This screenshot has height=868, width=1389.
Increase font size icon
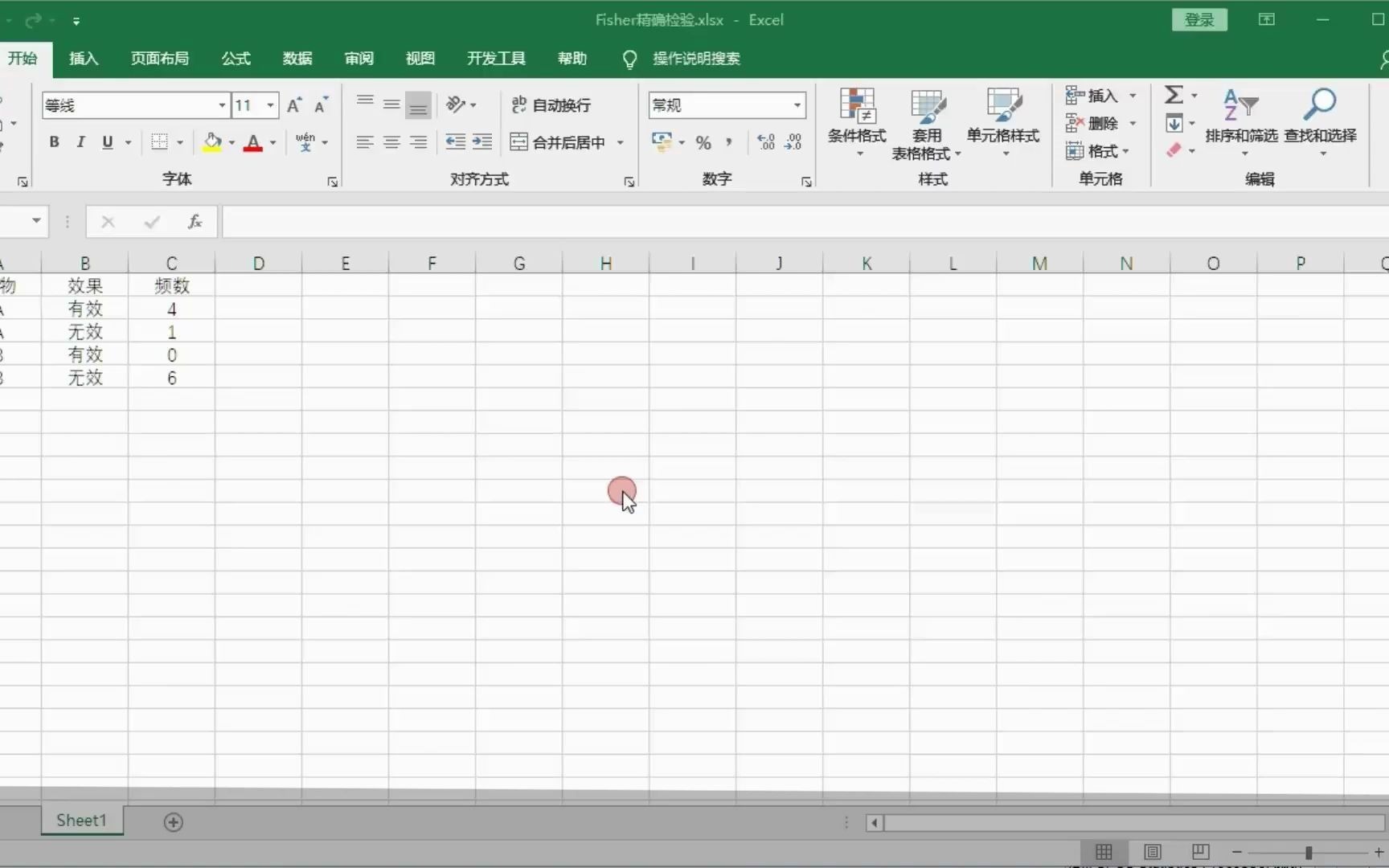tap(294, 104)
